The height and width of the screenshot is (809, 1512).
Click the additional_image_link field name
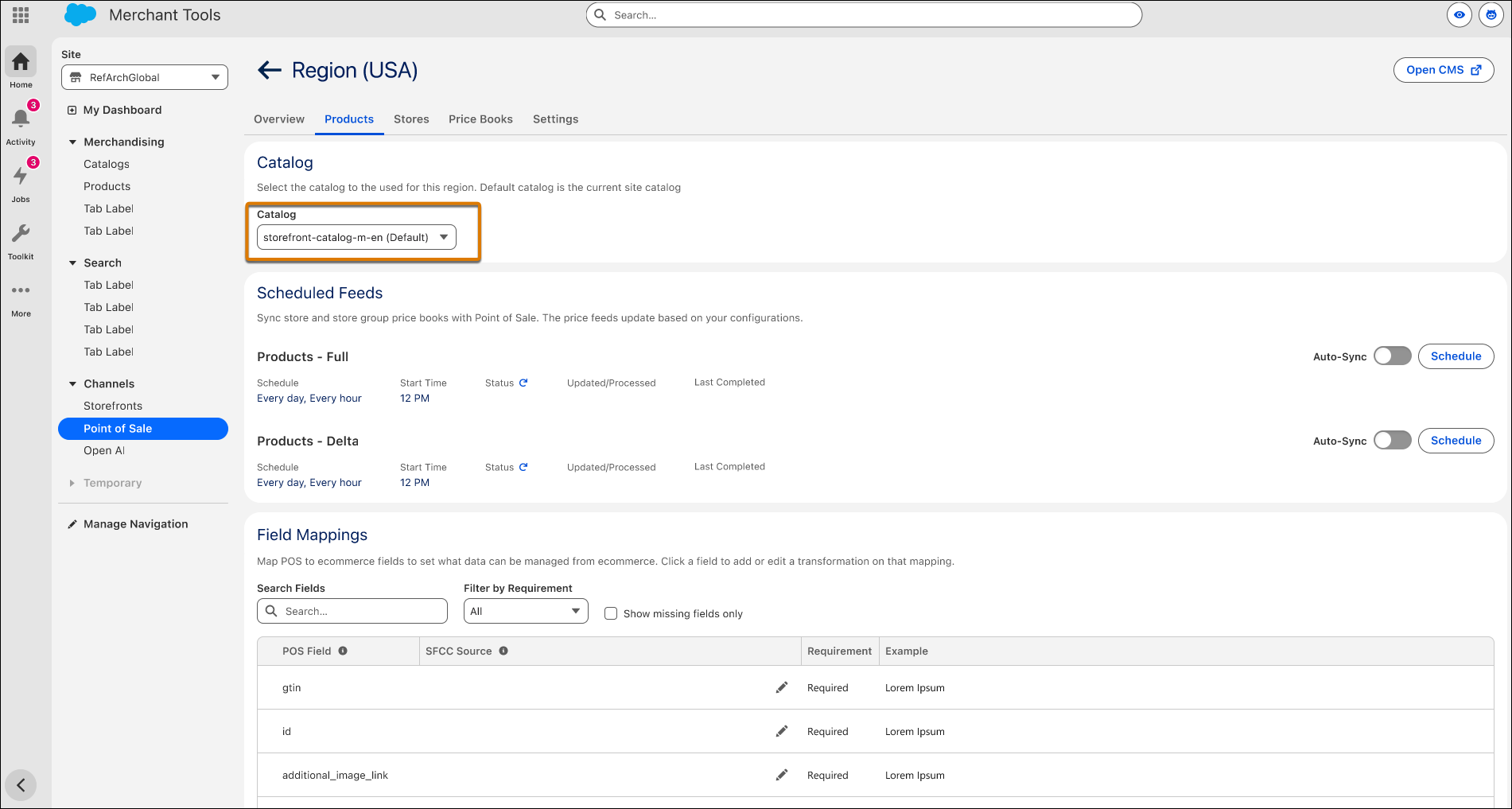335,776
